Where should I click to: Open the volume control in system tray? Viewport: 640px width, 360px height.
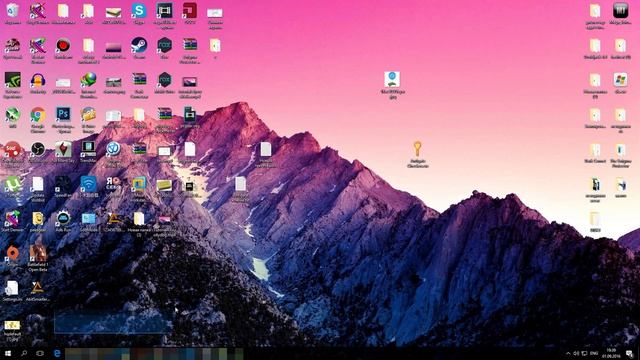point(576,353)
